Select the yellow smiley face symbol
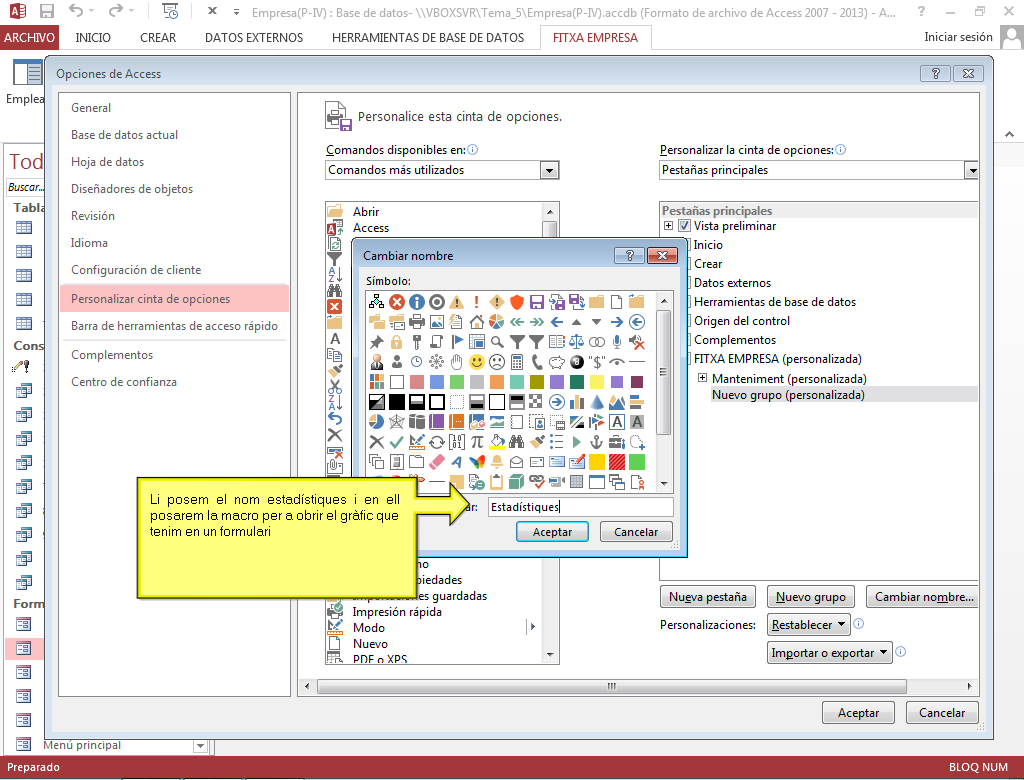Screen dimensions: 1024x780 tap(477, 362)
